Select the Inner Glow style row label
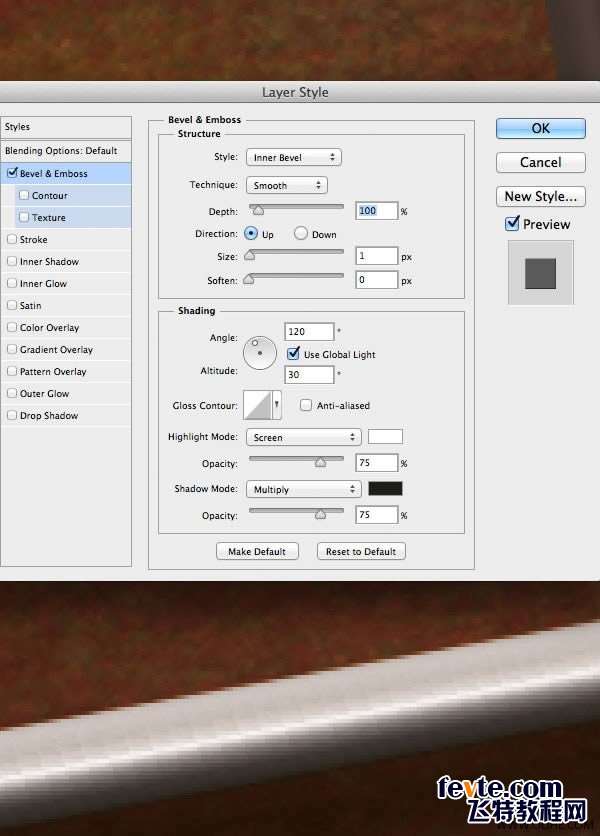This screenshot has width=600, height=836. tap(43, 284)
